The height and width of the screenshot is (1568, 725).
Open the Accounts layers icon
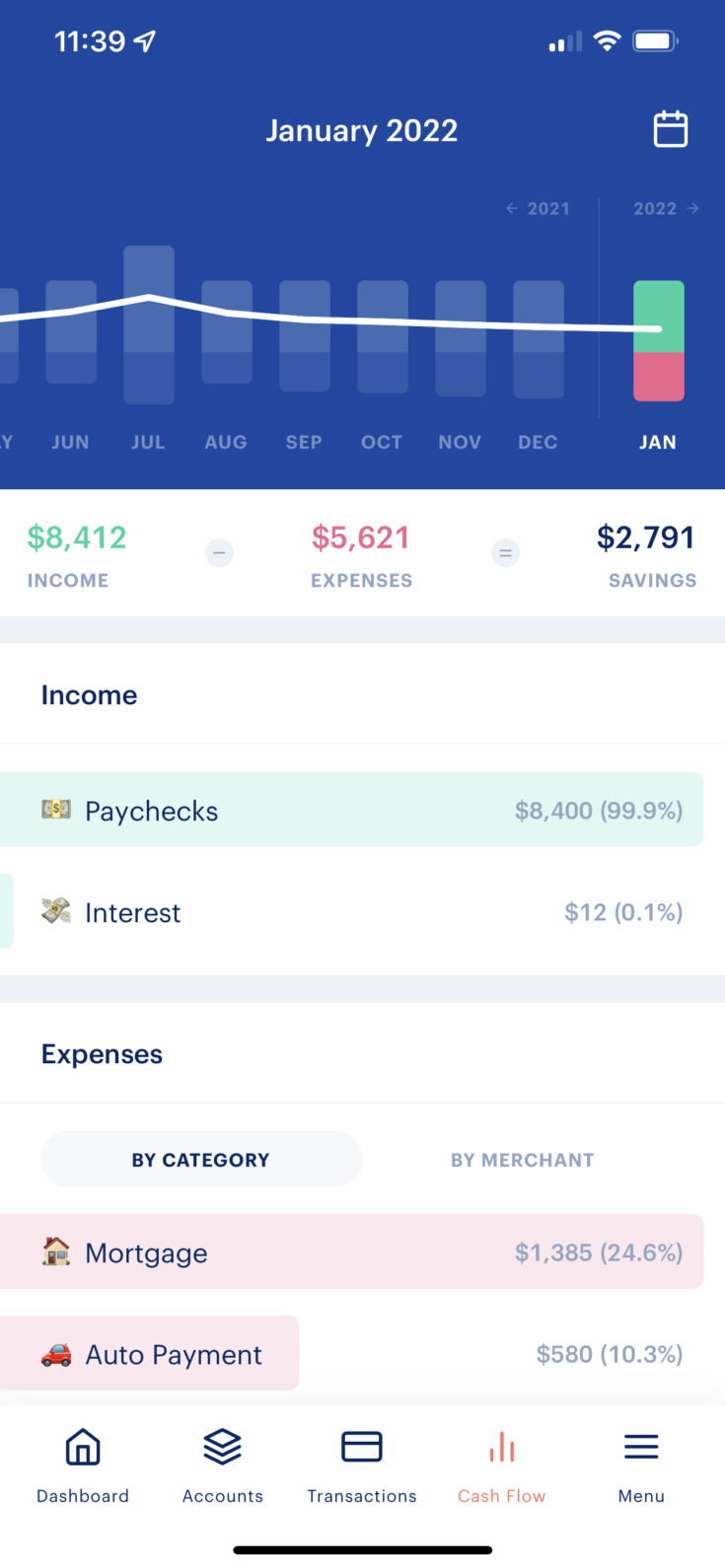(x=223, y=1447)
